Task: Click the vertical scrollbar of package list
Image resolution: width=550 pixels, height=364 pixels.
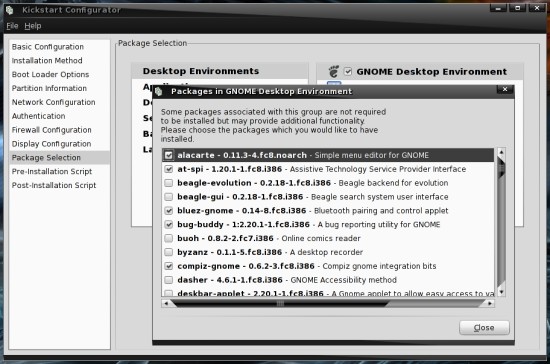Action: [501, 222]
